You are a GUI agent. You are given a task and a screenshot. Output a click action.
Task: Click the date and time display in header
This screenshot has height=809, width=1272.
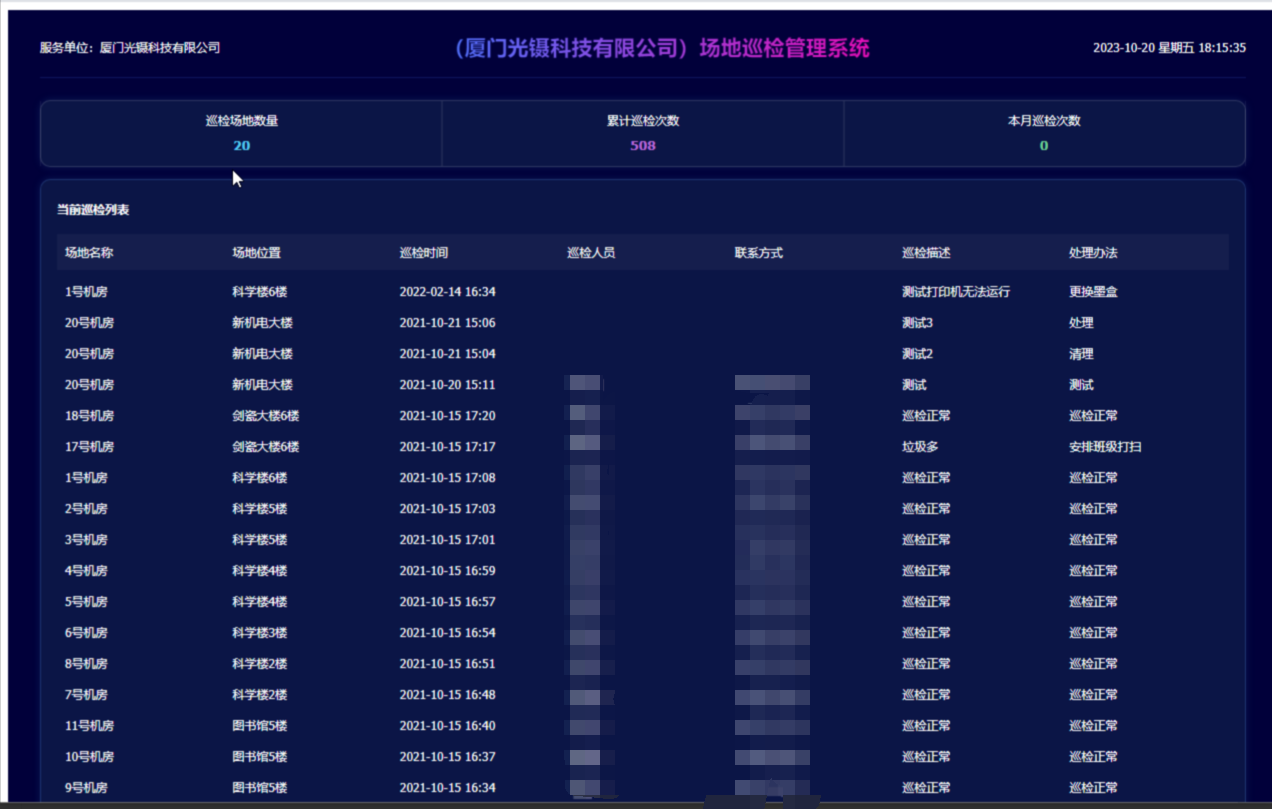(1169, 48)
